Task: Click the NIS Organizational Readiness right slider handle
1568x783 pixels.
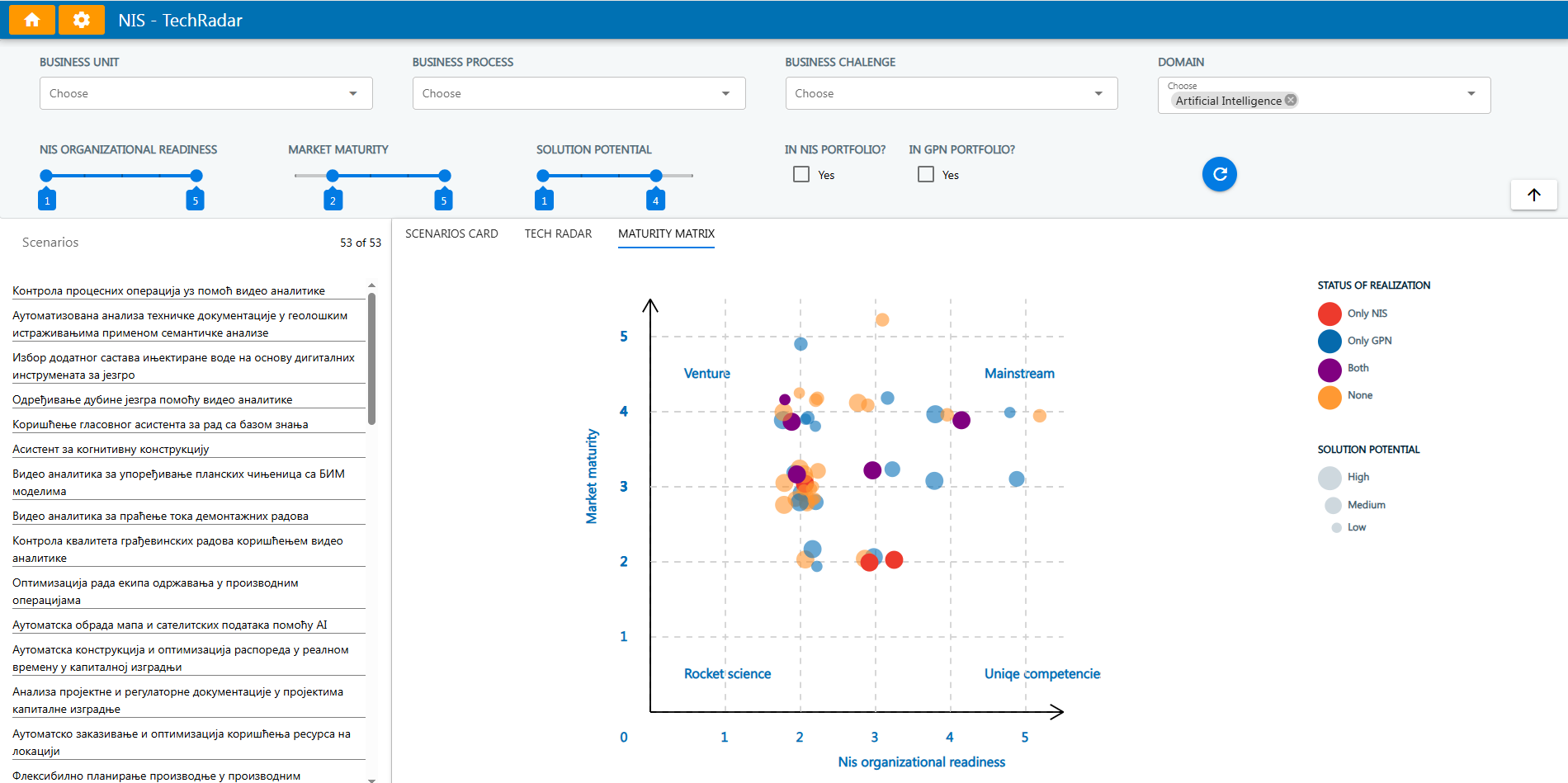Action: pyautogui.click(x=196, y=176)
